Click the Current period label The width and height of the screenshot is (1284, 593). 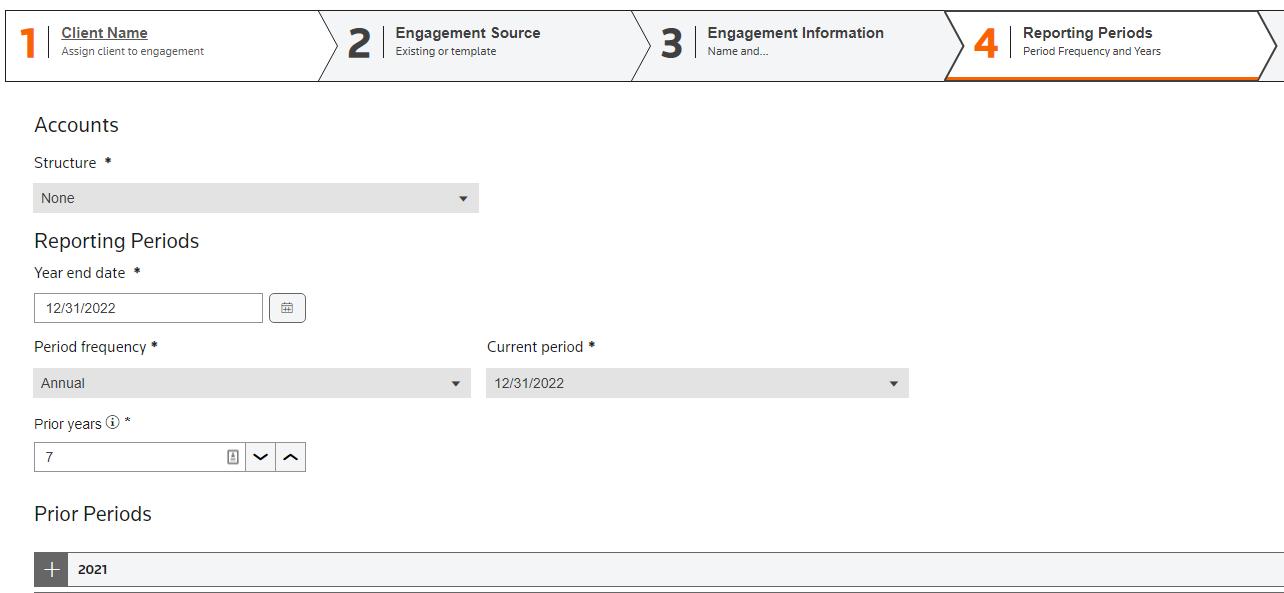(535, 347)
